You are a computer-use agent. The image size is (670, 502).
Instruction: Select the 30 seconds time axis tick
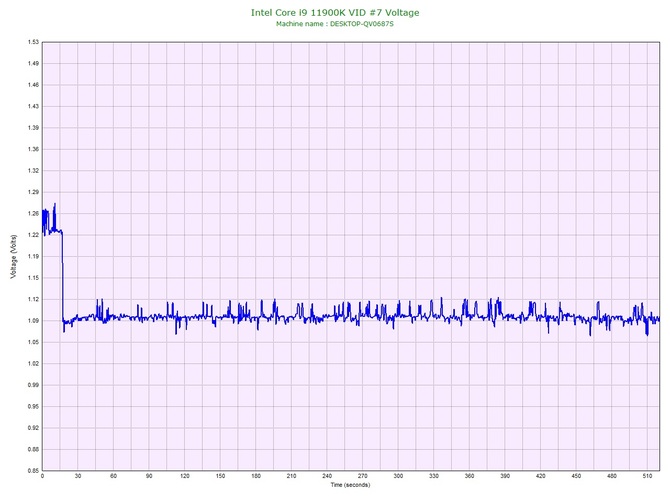[78, 477]
